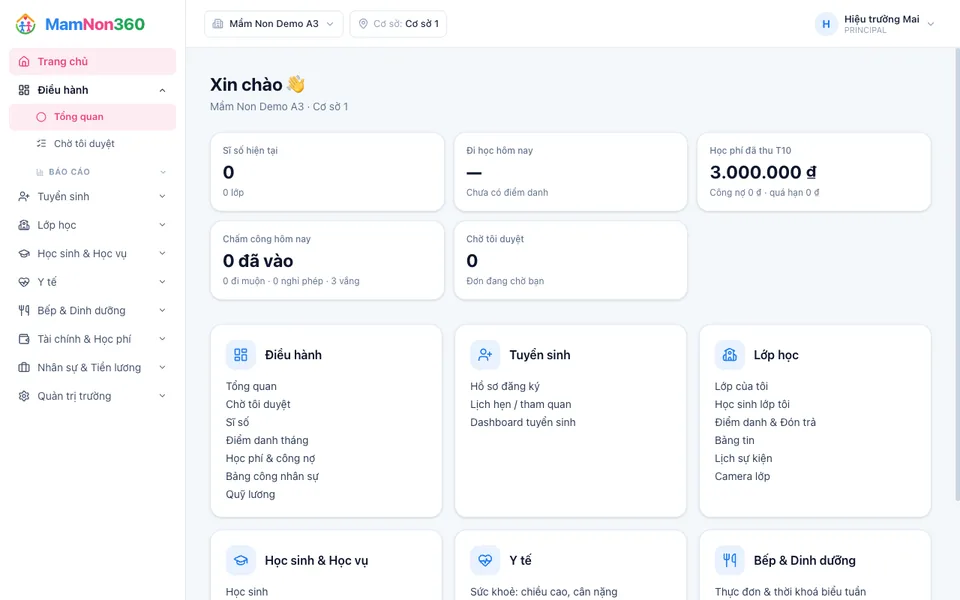Open Điểm danh & Đón trả link
Screen dimensions: 960x600
765,422
